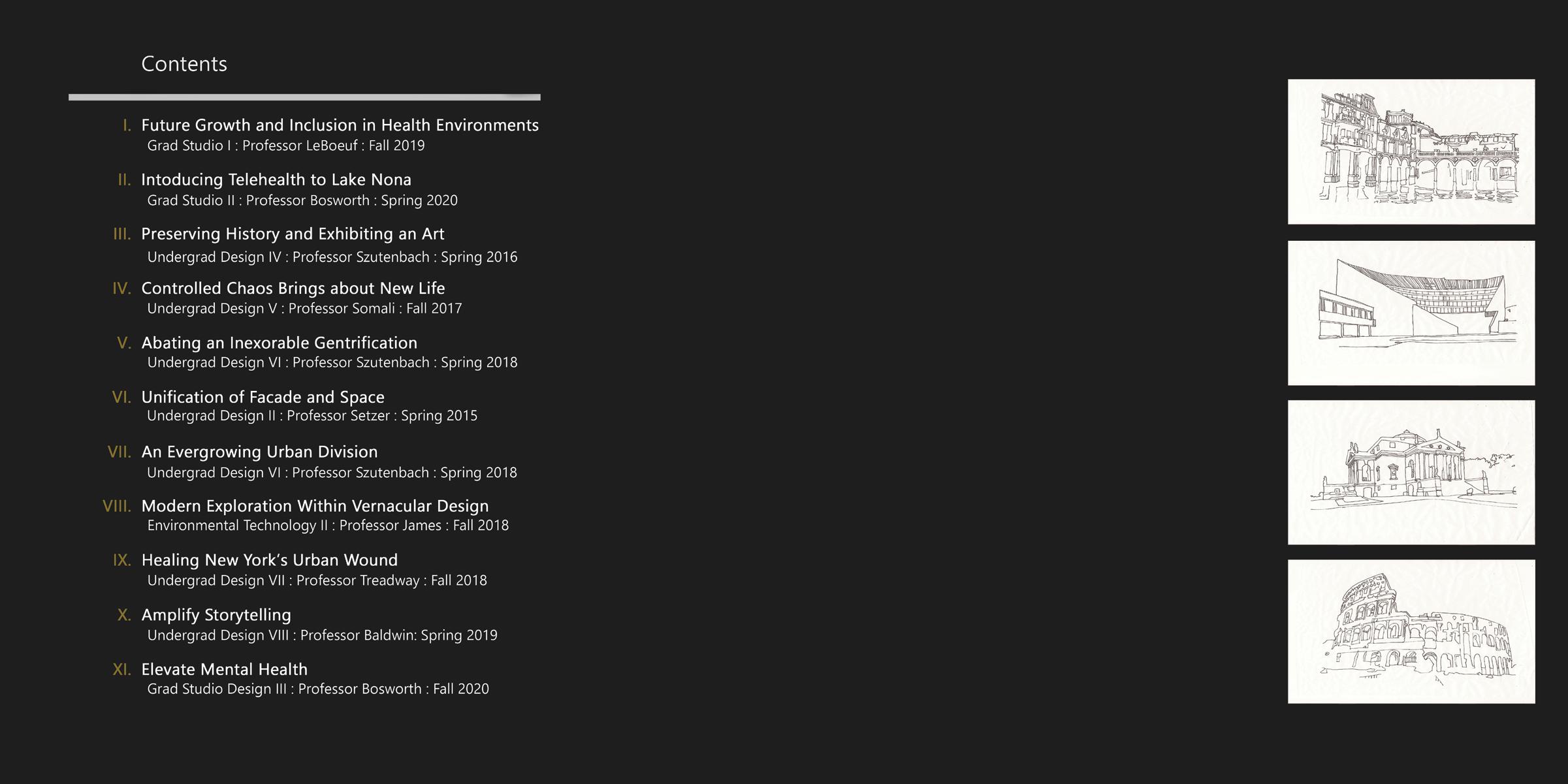This screenshot has width=1568, height=784.
Task: Open Future Growth and Inclusion in Health Environments
Action: point(340,125)
